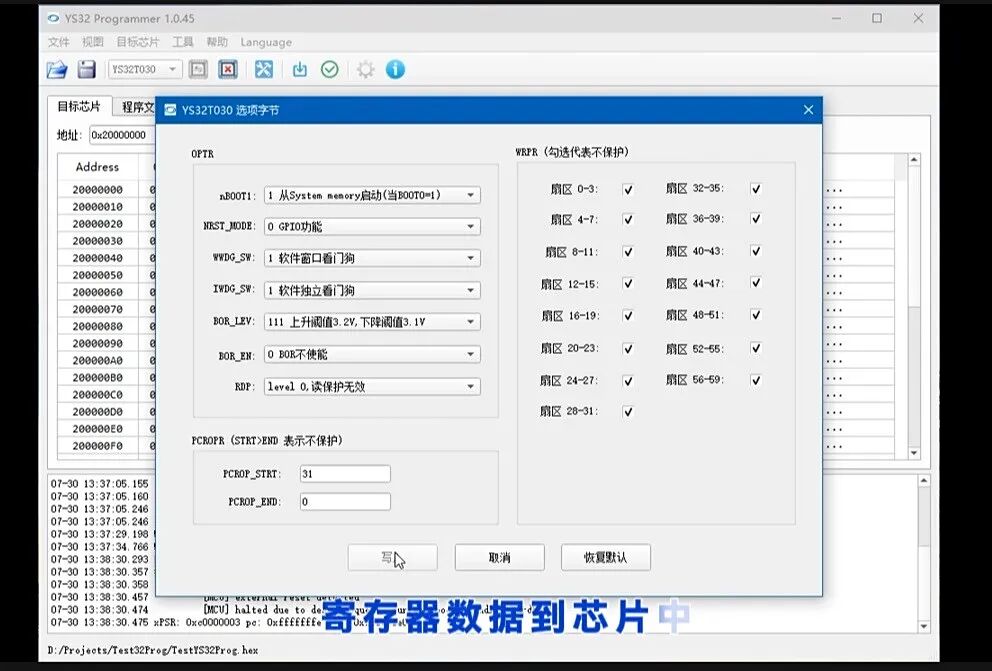Open the 视图 menu
Viewport: 992px width, 671px height.
(92, 42)
